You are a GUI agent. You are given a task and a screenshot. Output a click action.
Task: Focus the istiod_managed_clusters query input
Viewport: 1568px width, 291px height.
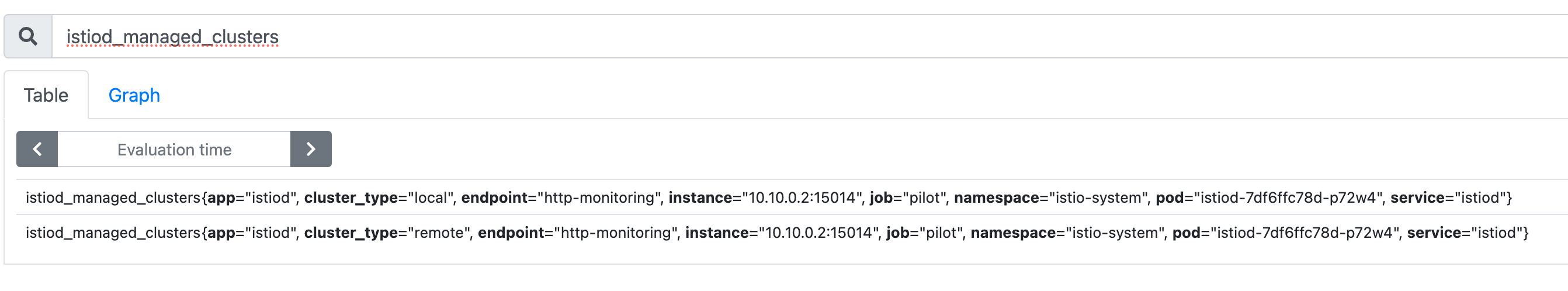(x=810, y=37)
